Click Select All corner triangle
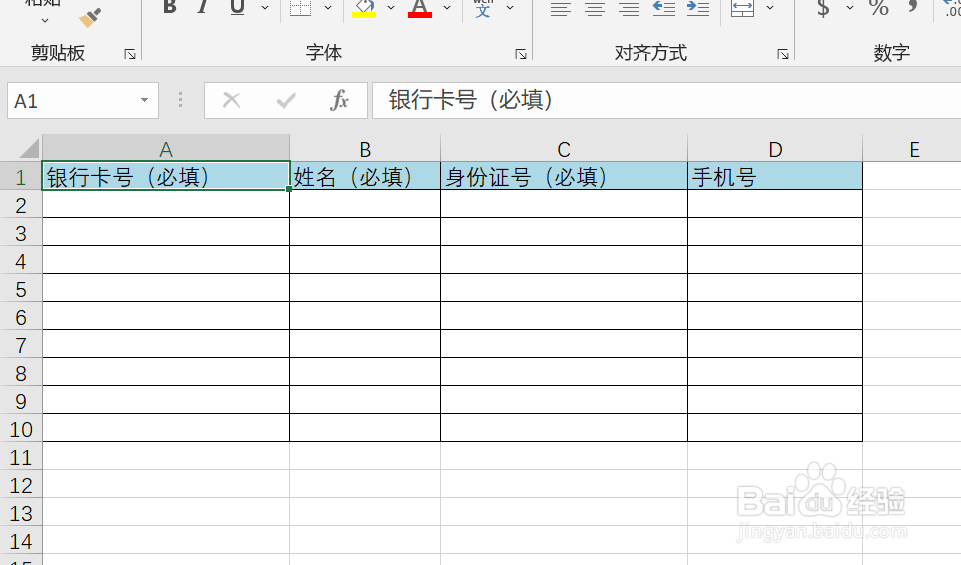Viewport: 961px width, 565px height. 28,148
